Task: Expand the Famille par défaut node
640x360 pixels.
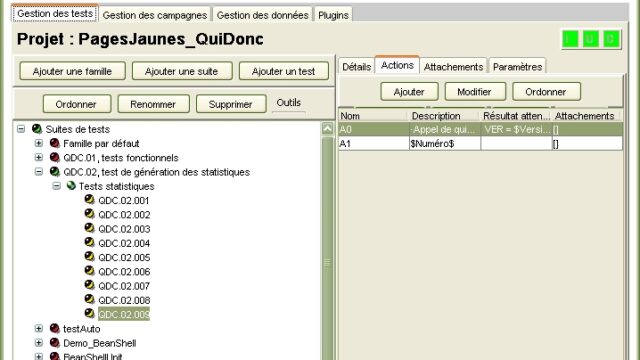Action: click(x=39, y=143)
